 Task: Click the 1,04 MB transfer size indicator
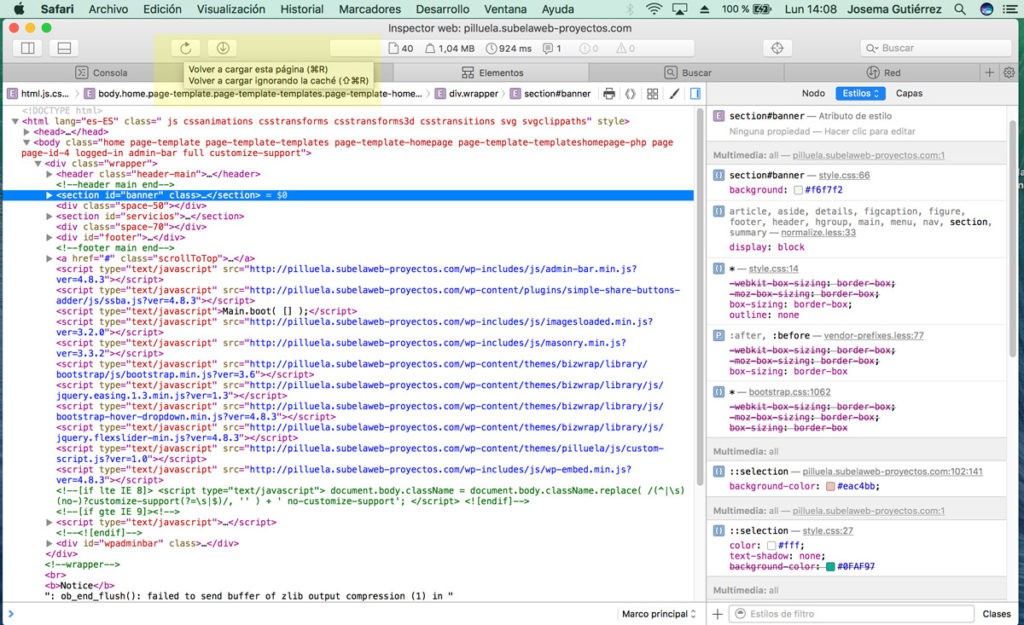click(449, 48)
